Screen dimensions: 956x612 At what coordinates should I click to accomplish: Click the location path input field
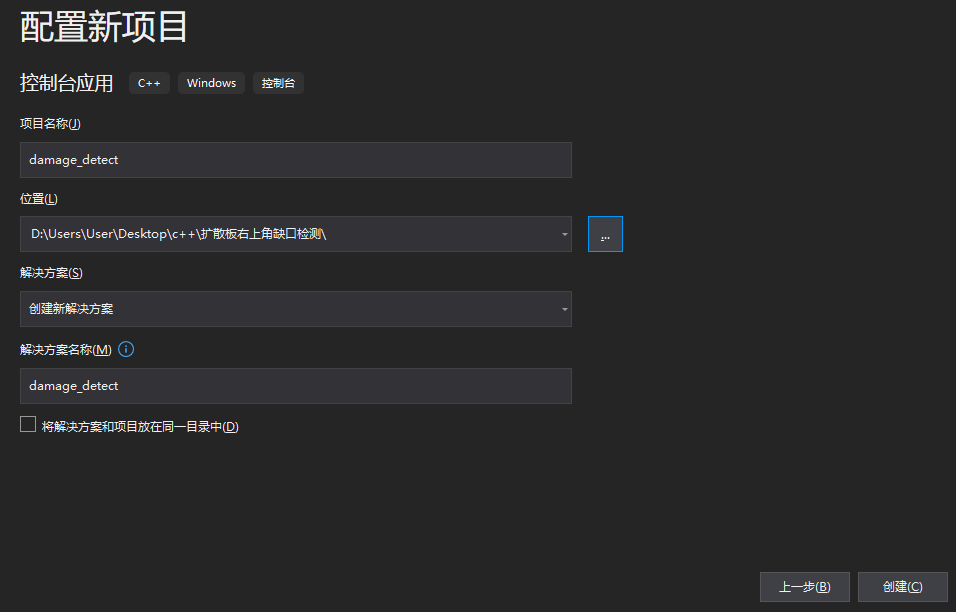point(290,233)
